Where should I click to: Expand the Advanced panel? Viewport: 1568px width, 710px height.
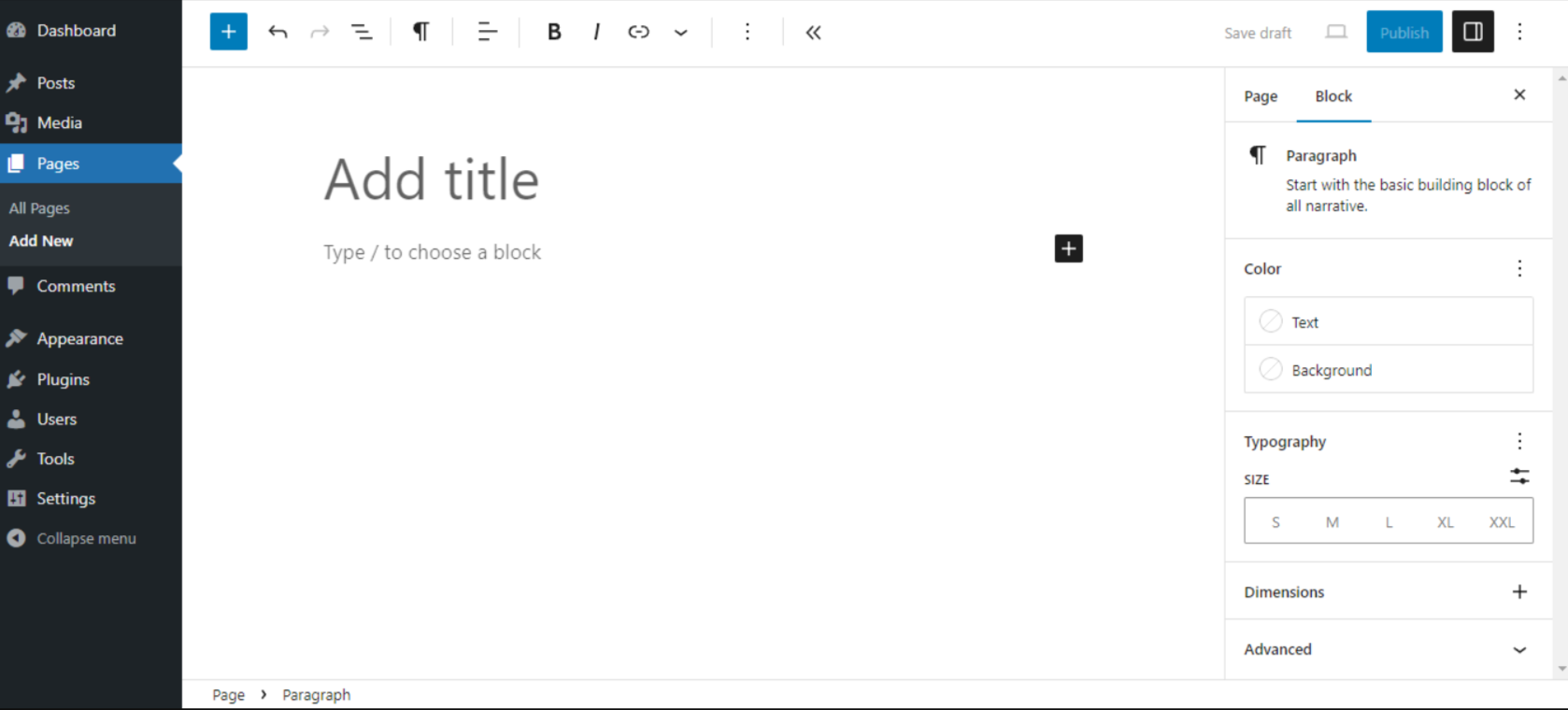1389,649
